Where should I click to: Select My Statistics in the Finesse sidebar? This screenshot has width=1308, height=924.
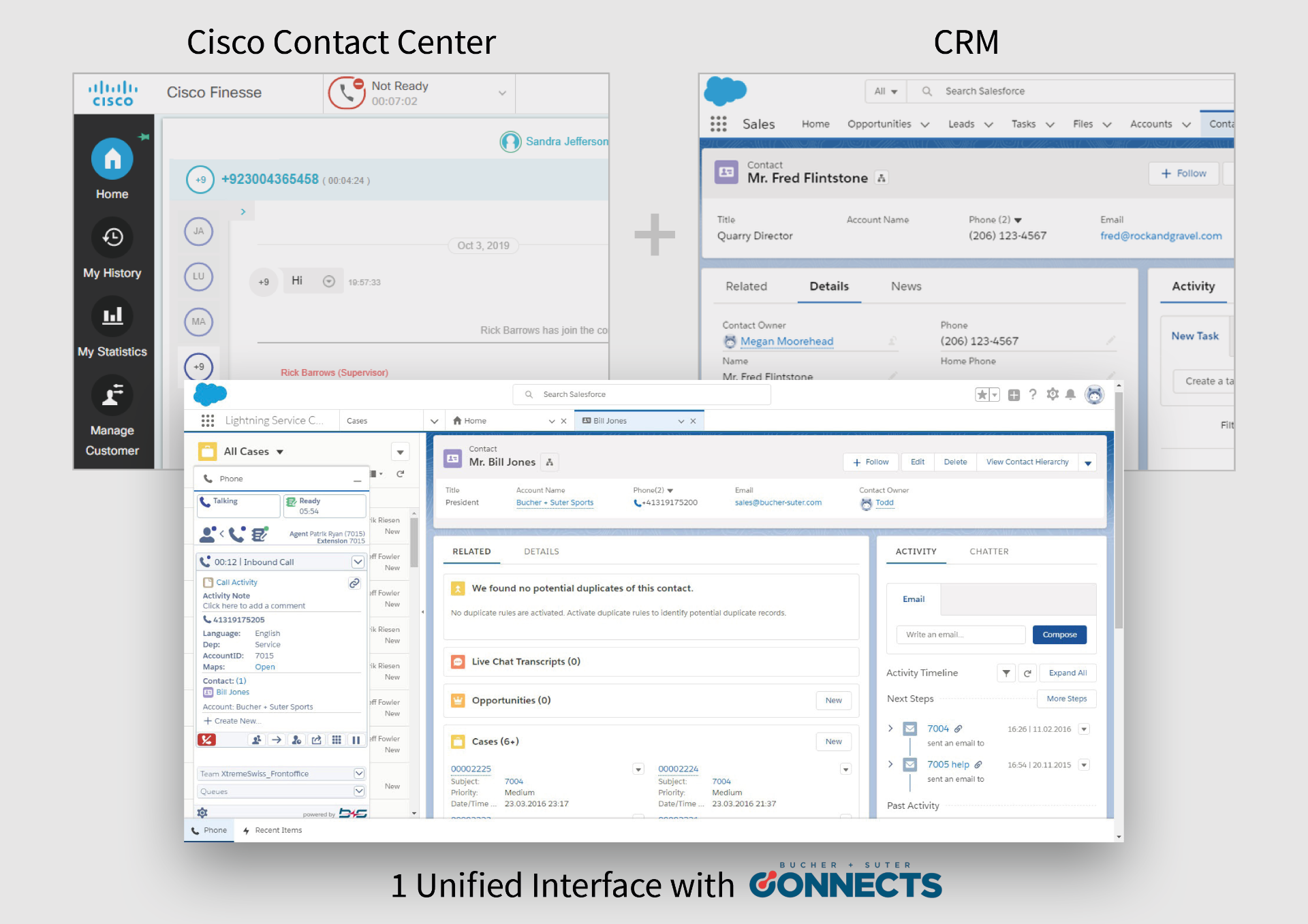[x=112, y=327]
